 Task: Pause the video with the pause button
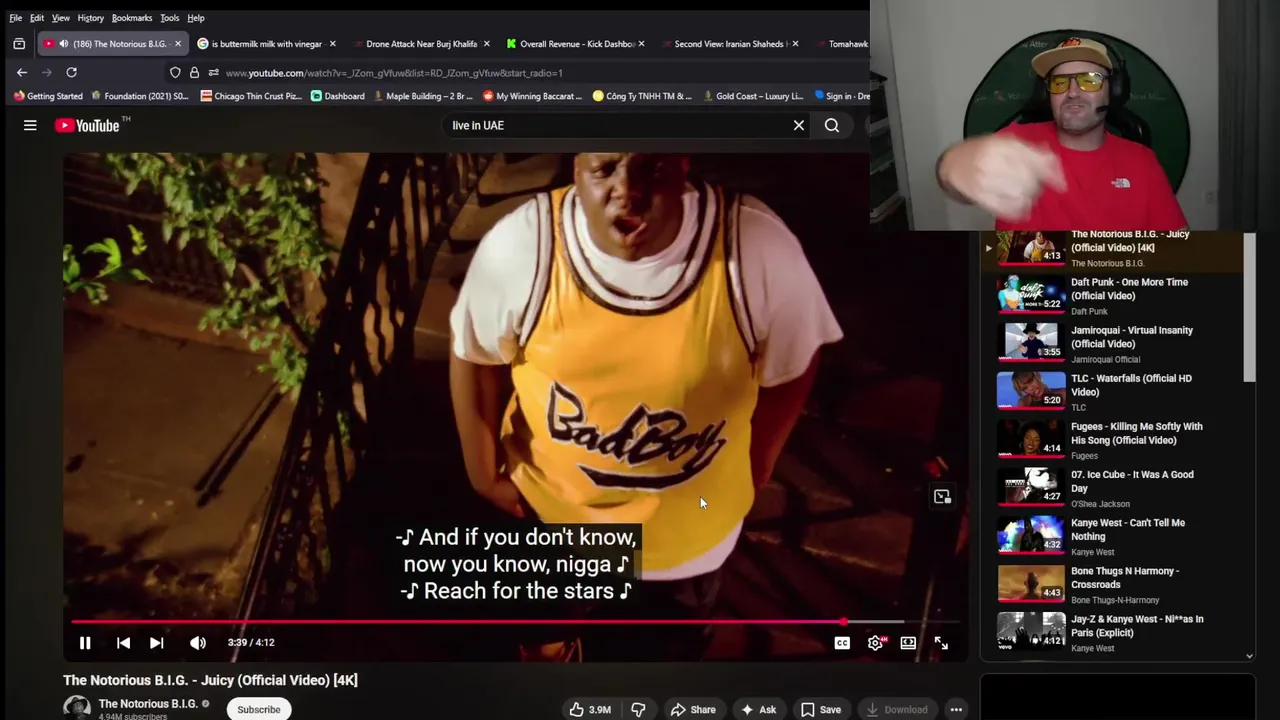pos(85,643)
